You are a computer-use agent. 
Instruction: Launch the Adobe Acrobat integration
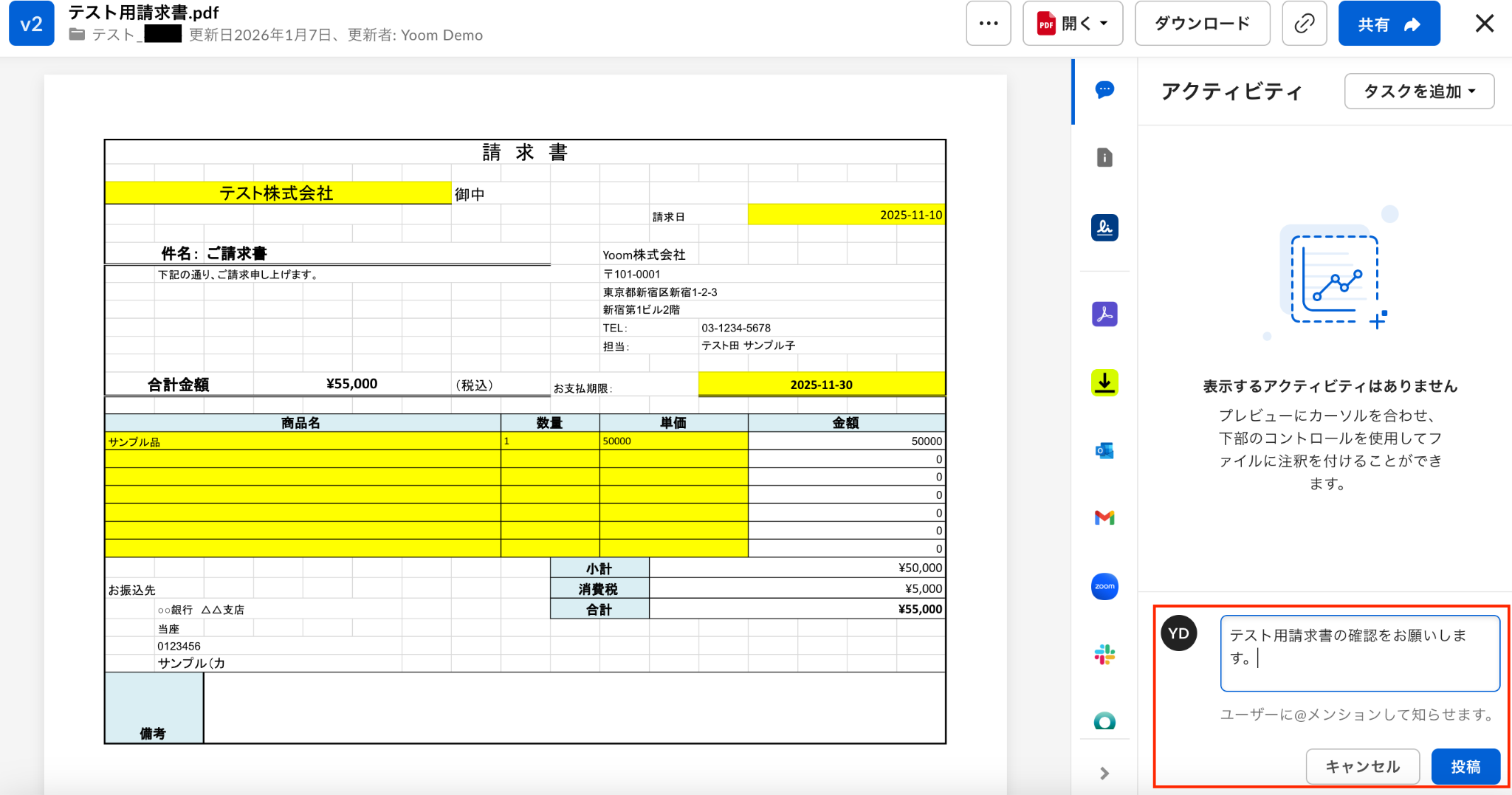[1104, 314]
